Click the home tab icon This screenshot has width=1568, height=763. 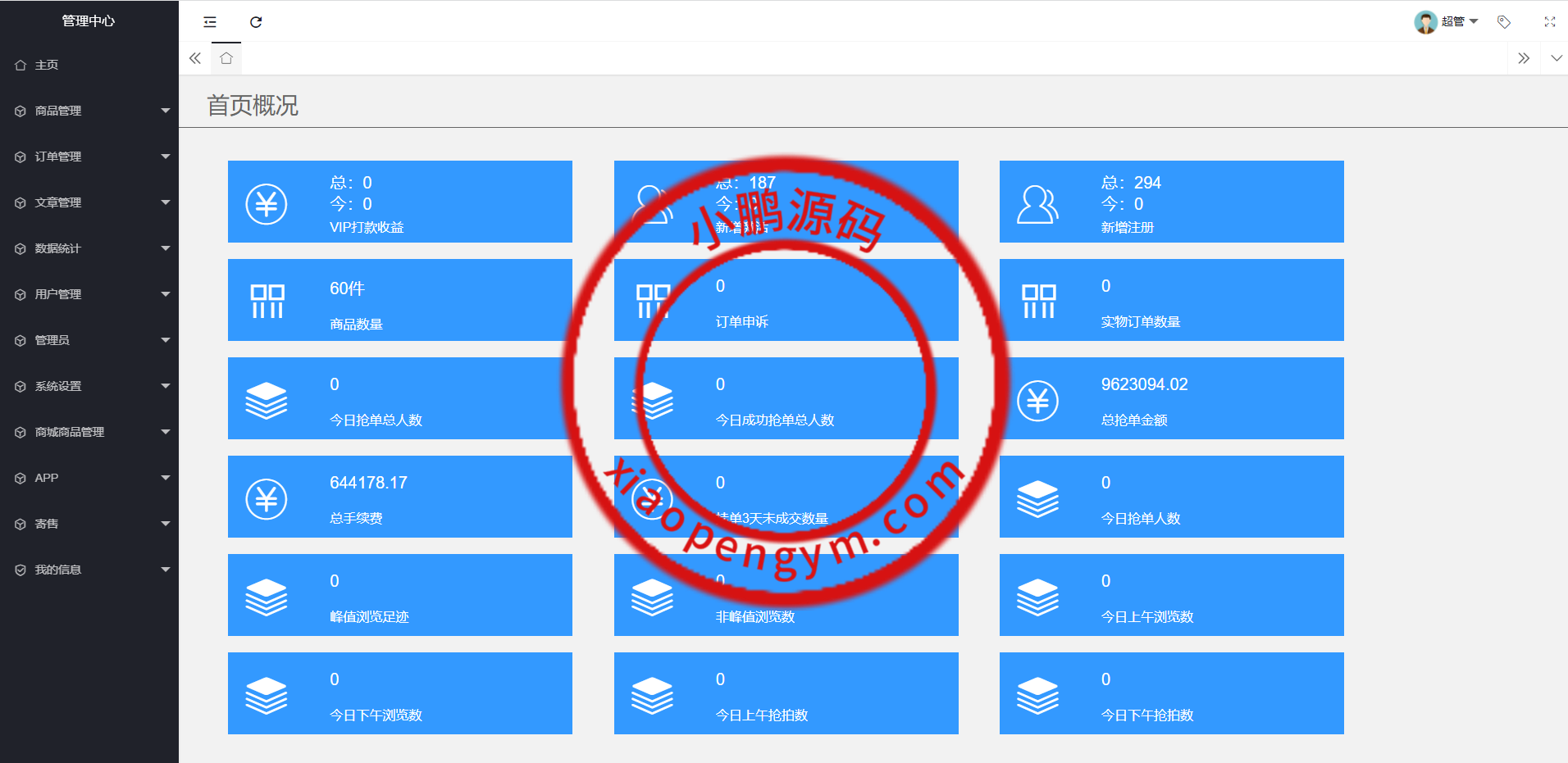coord(226,58)
